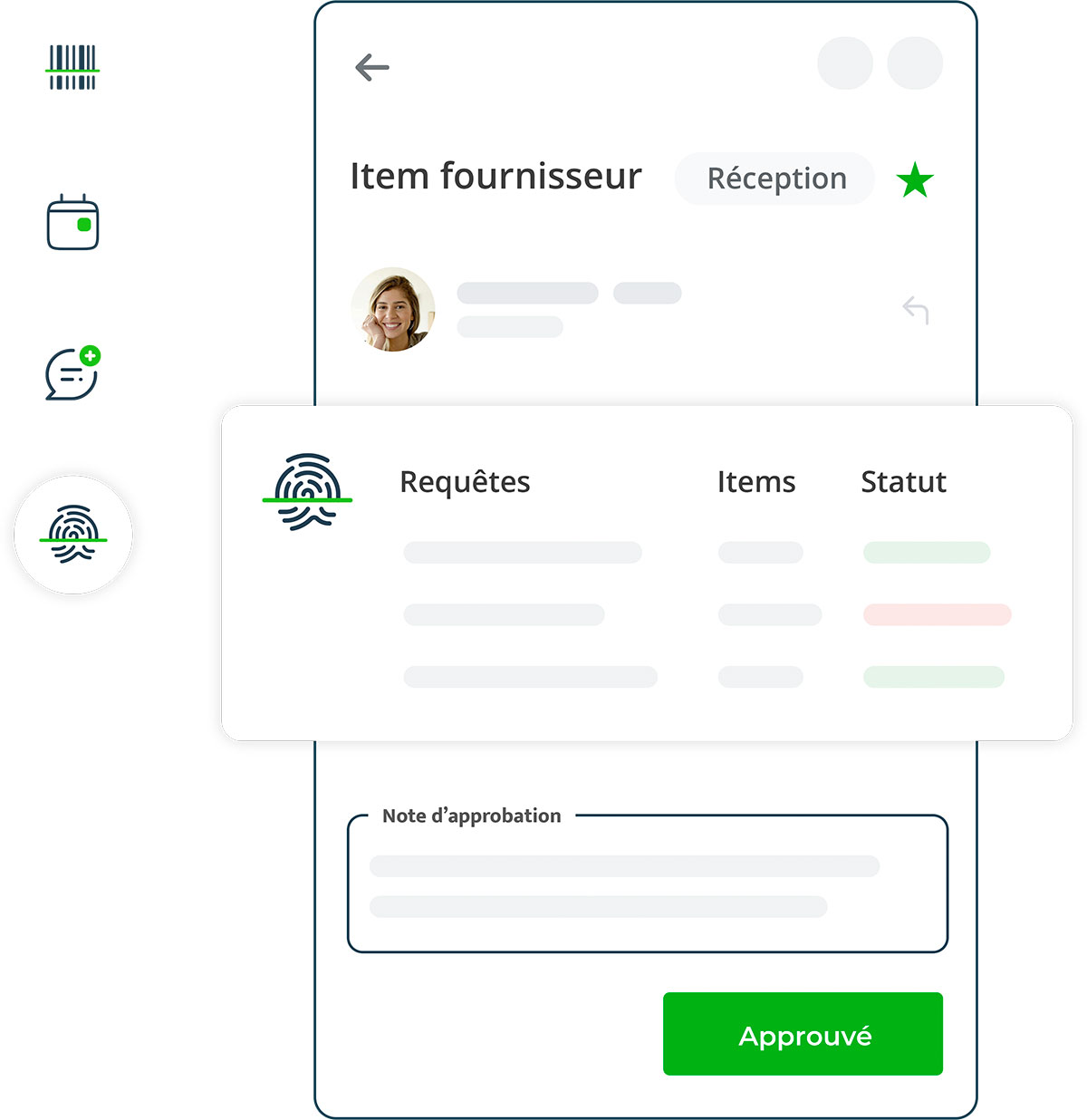Viewport: 1087px width, 1120px height.
Task: Select the Items column header
Action: [x=756, y=482]
